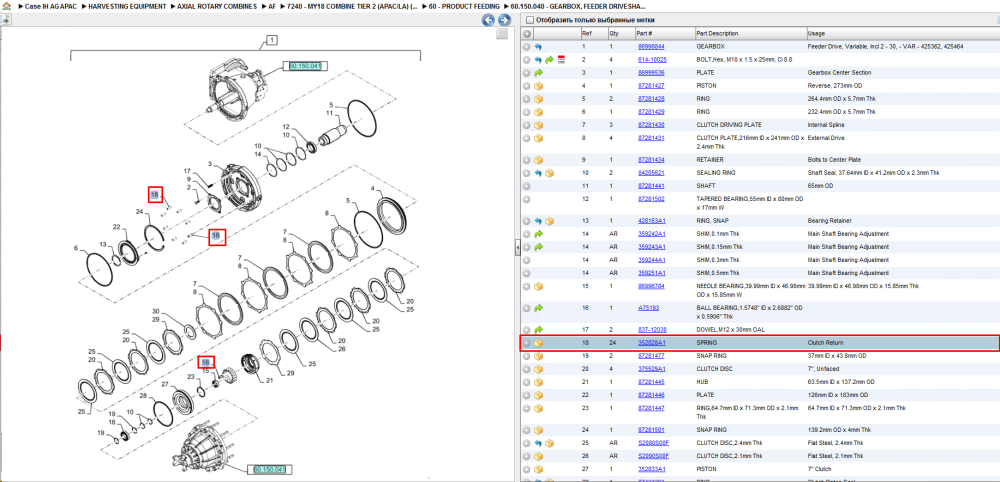The width and height of the screenshot is (1000, 482).
Task: Add SNAP RING 87281501 with plus icon
Action: click(527, 430)
